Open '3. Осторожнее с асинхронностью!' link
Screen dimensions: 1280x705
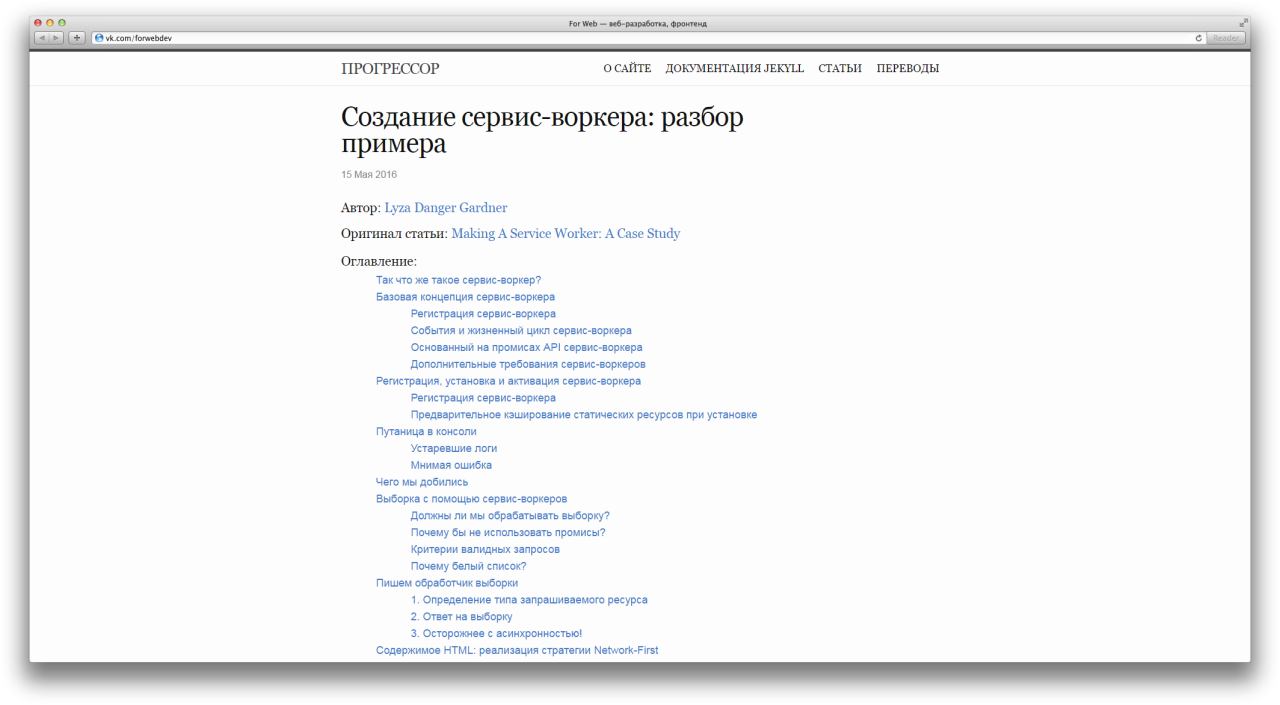click(496, 634)
